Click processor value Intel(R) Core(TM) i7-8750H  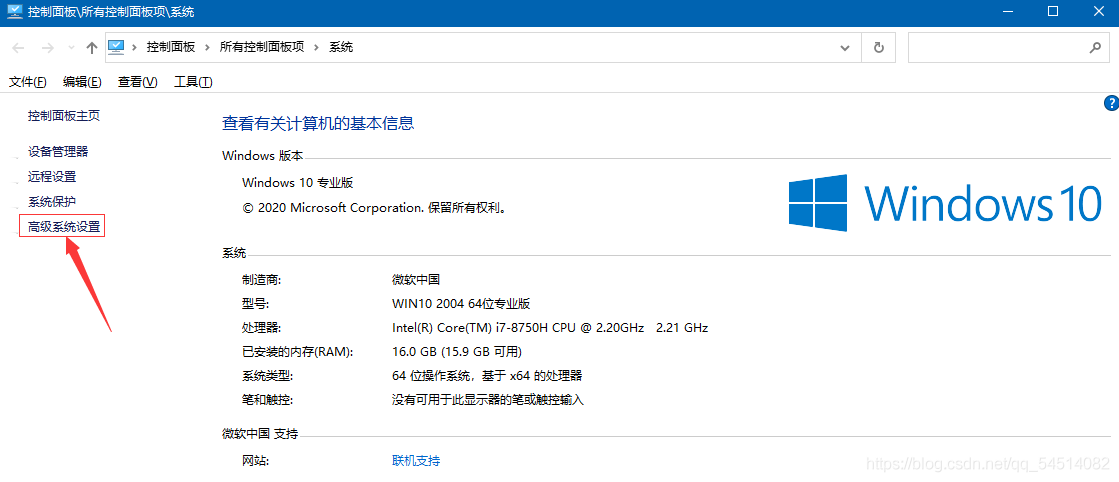coord(550,328)
